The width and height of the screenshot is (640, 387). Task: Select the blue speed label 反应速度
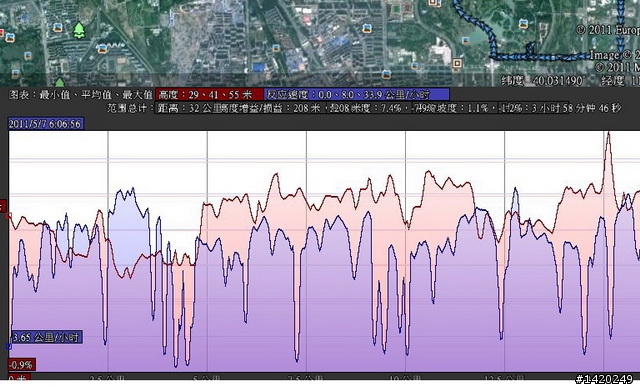tap(357, 95)
